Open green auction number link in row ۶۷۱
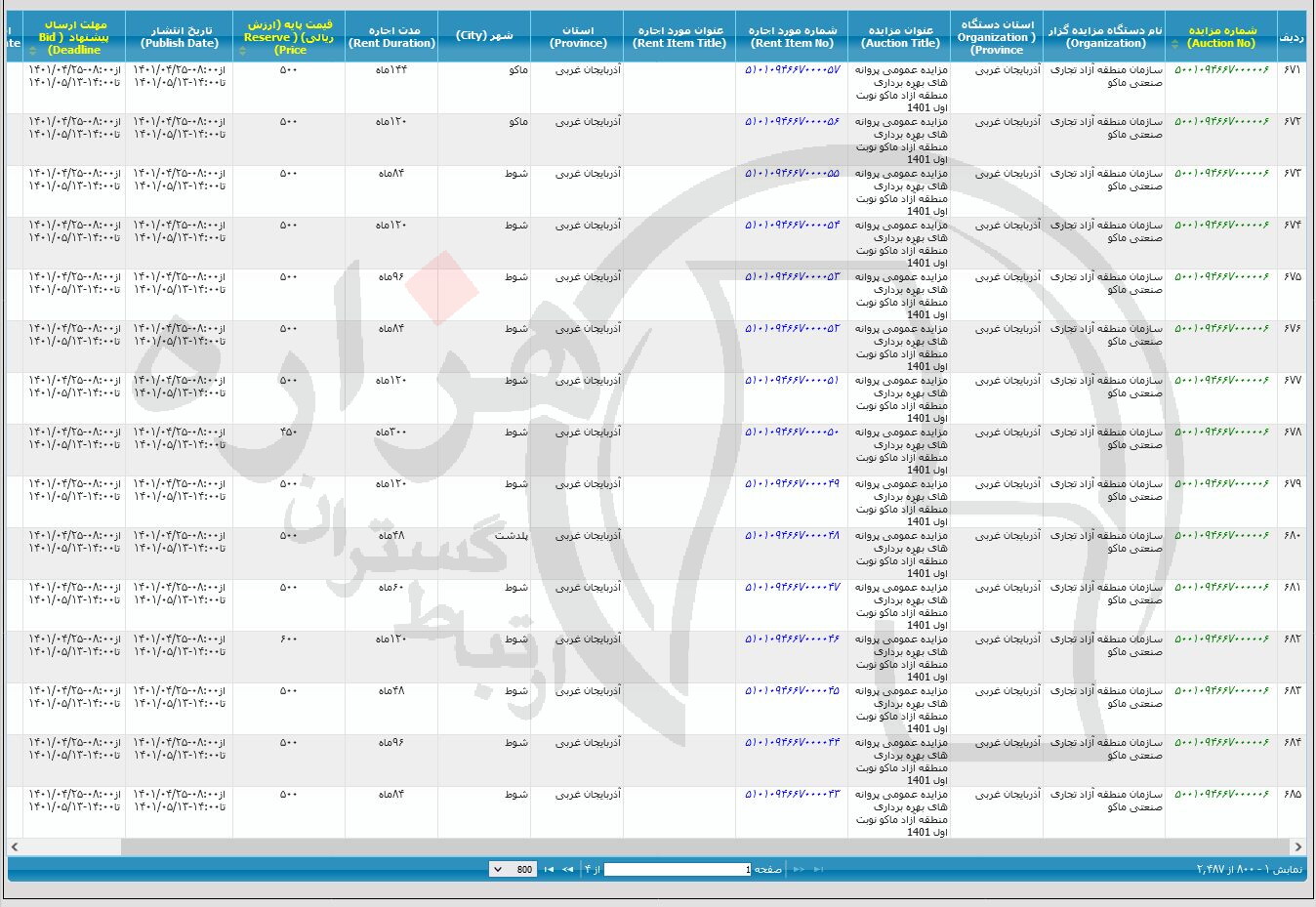1316x907 pixels. coord(1221,70)
